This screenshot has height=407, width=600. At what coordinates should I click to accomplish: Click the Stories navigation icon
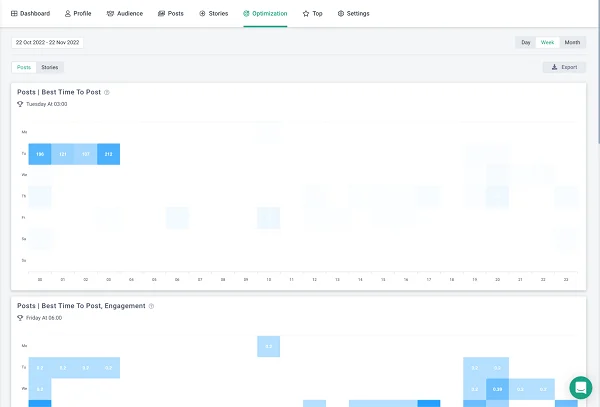(x=203, y=14)
